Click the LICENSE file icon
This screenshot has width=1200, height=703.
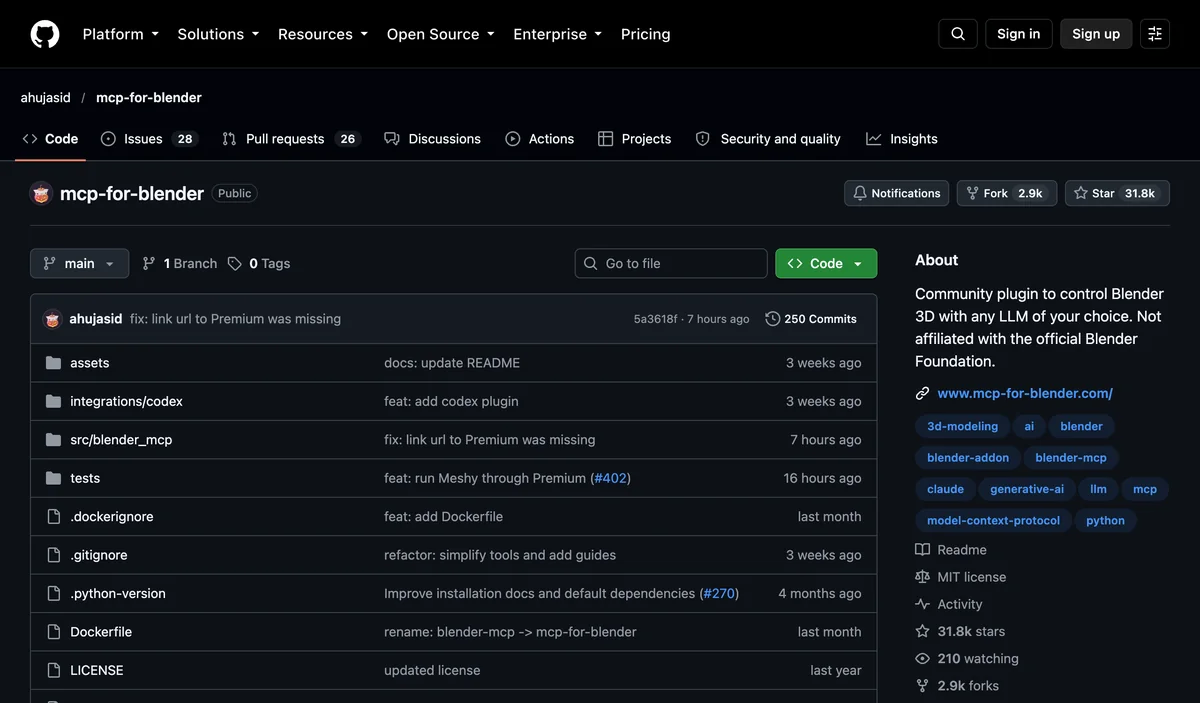(x=54, y=670)
